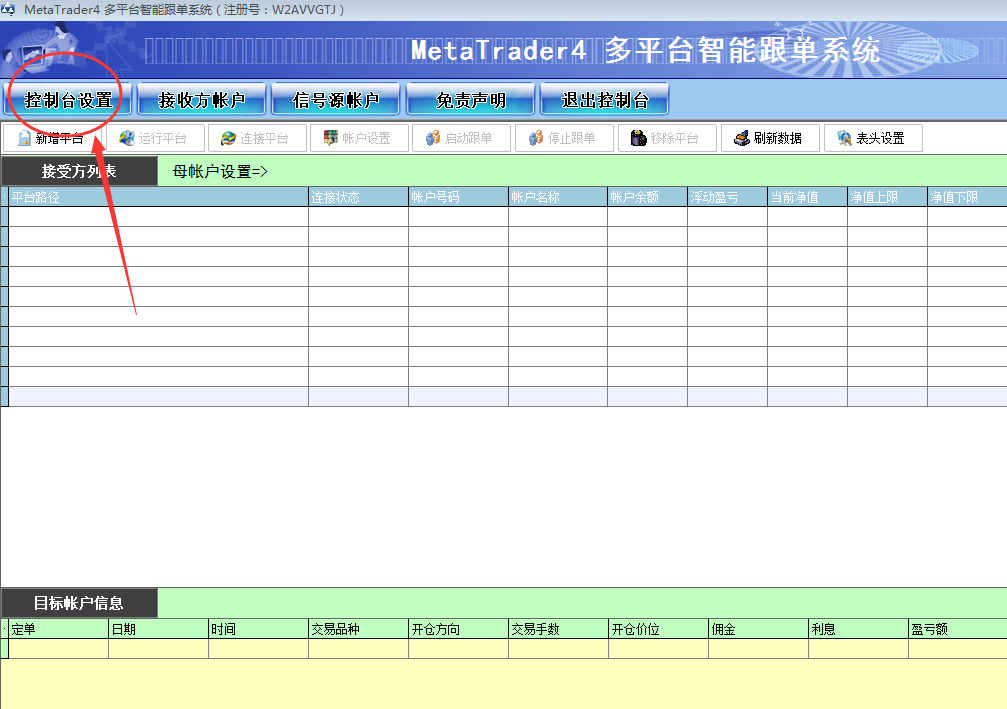Open the 信号源帐户 menu

pyautogui.click(x=336, y=100)
